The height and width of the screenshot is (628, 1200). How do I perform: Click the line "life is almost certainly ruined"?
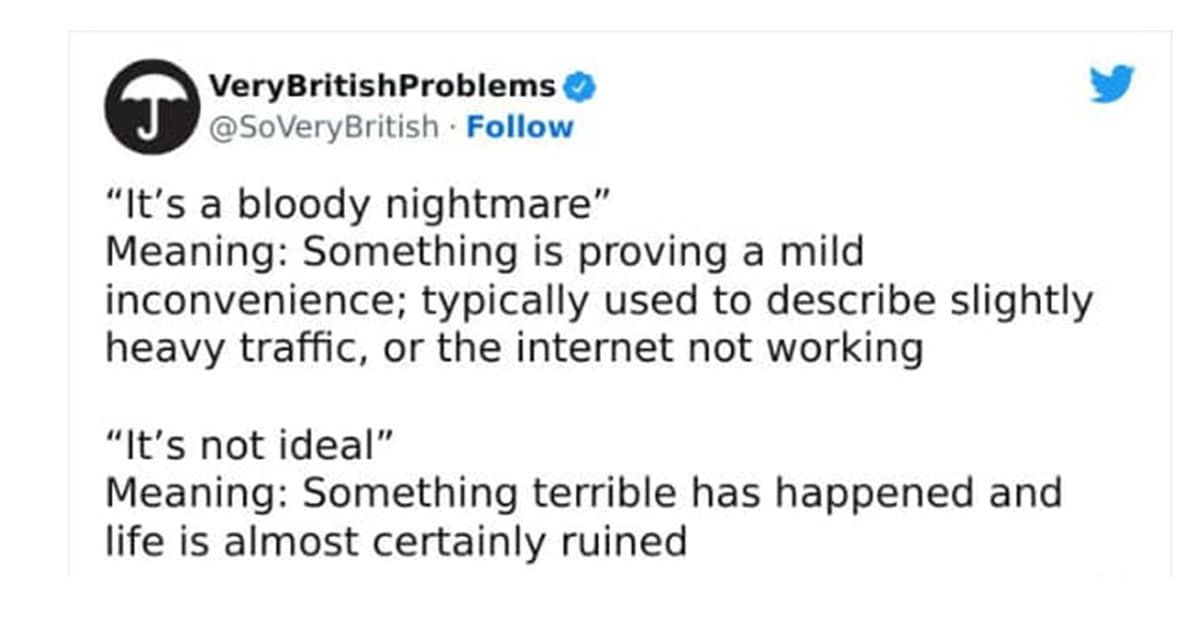tap(395, 541)
